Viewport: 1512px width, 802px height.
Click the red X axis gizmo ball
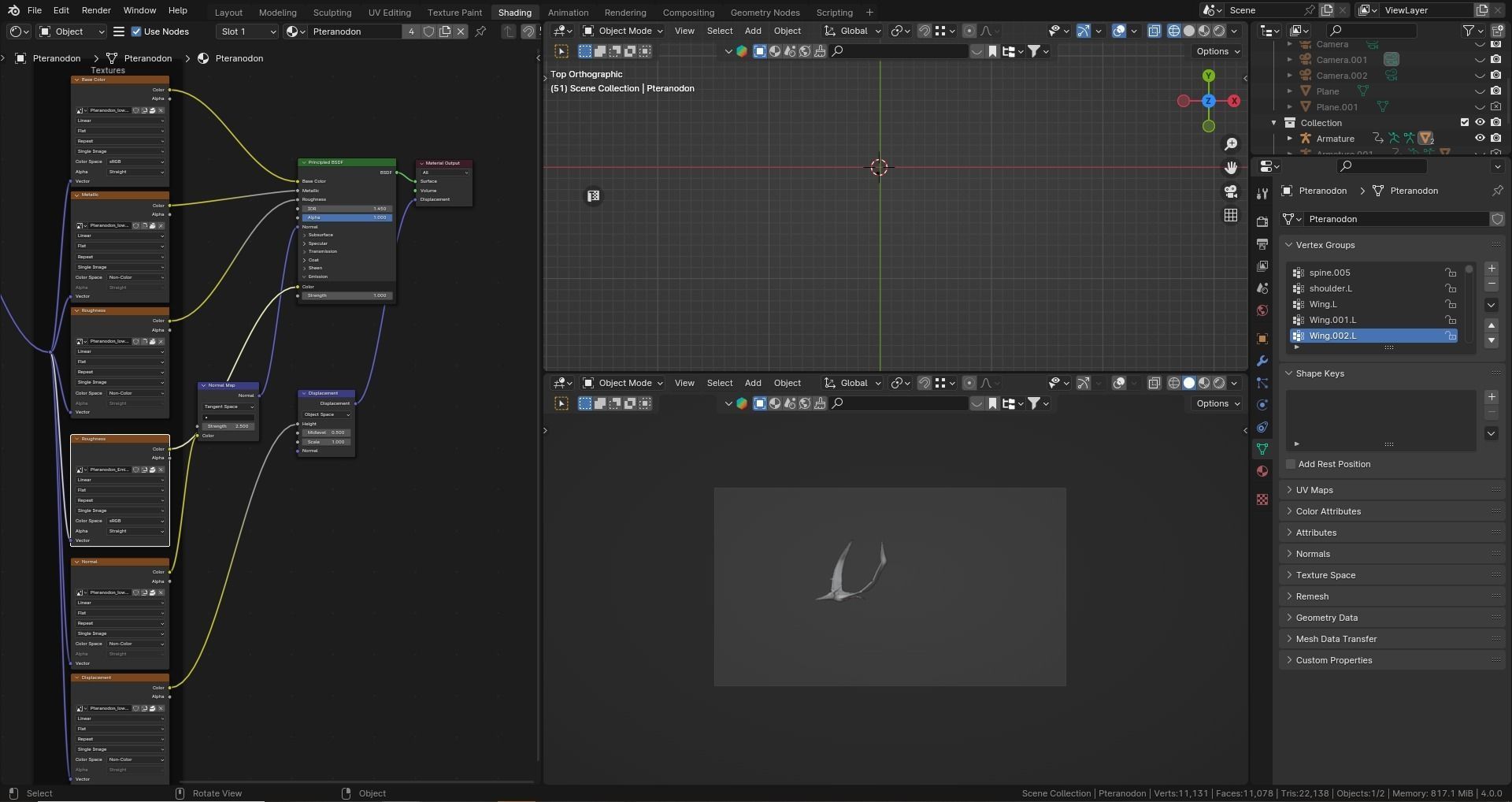(1234, 101)
